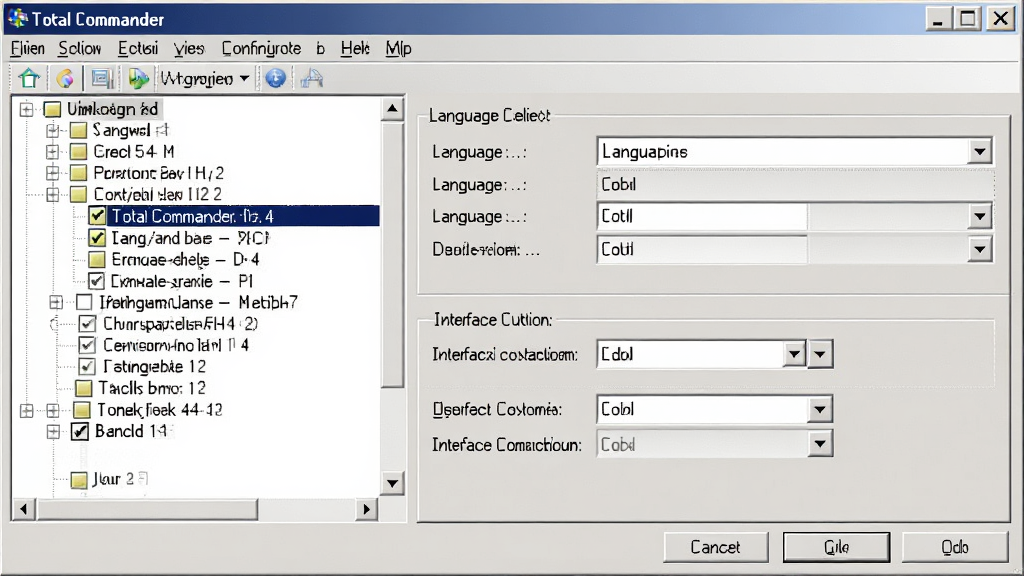
Task: Click folder icon of 'Ermoae-ehele – D 4'
Action: [97, 260]
